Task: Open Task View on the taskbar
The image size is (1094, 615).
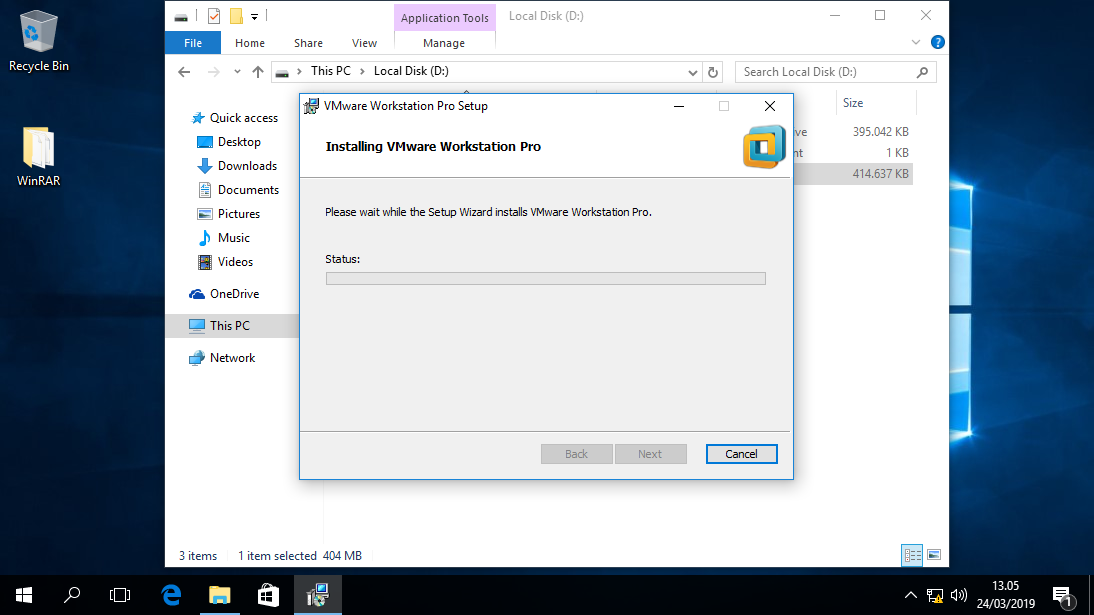Action: [120, 595]
